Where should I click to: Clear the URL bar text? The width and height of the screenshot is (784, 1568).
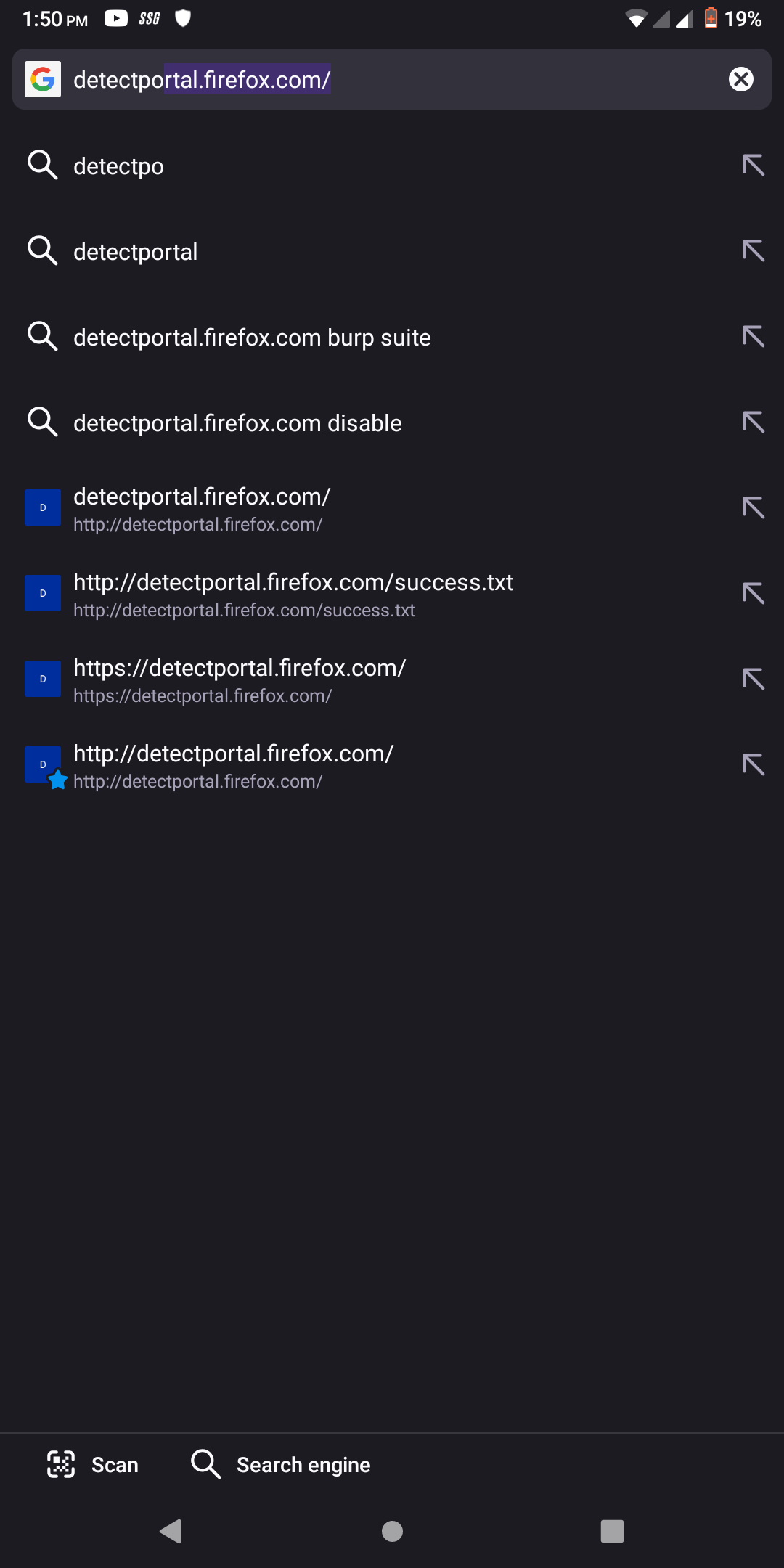[x=740, y=79]
